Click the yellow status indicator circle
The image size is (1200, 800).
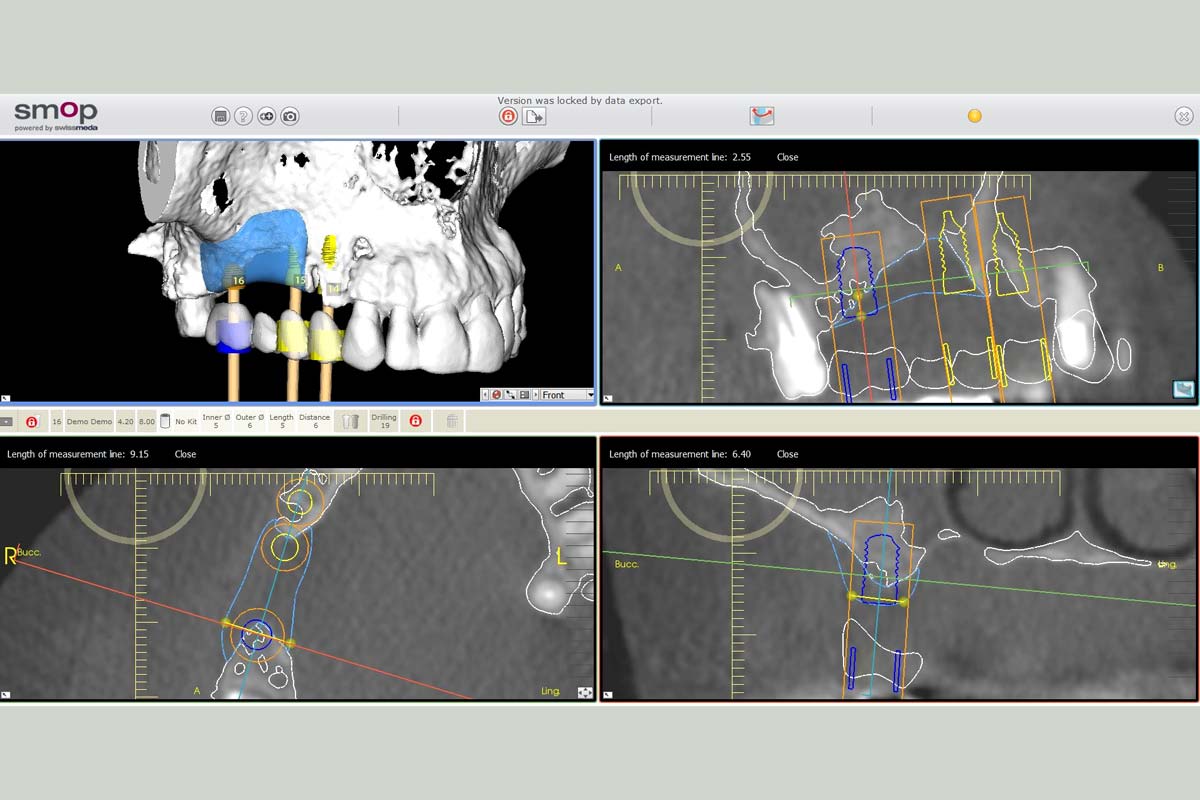[975, 116]
